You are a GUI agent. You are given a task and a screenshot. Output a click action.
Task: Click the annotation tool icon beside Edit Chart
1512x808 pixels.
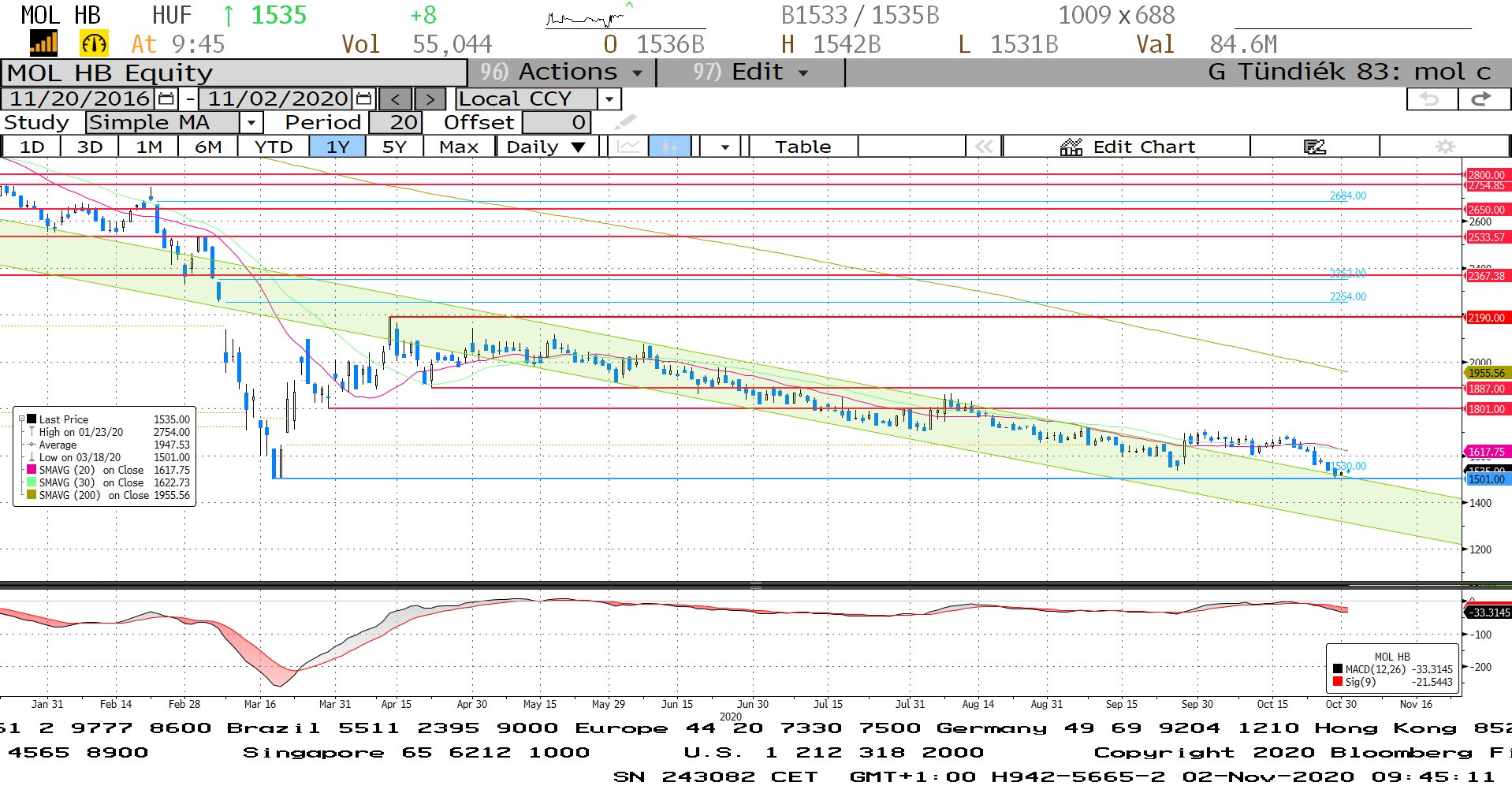pos(1314,147)
